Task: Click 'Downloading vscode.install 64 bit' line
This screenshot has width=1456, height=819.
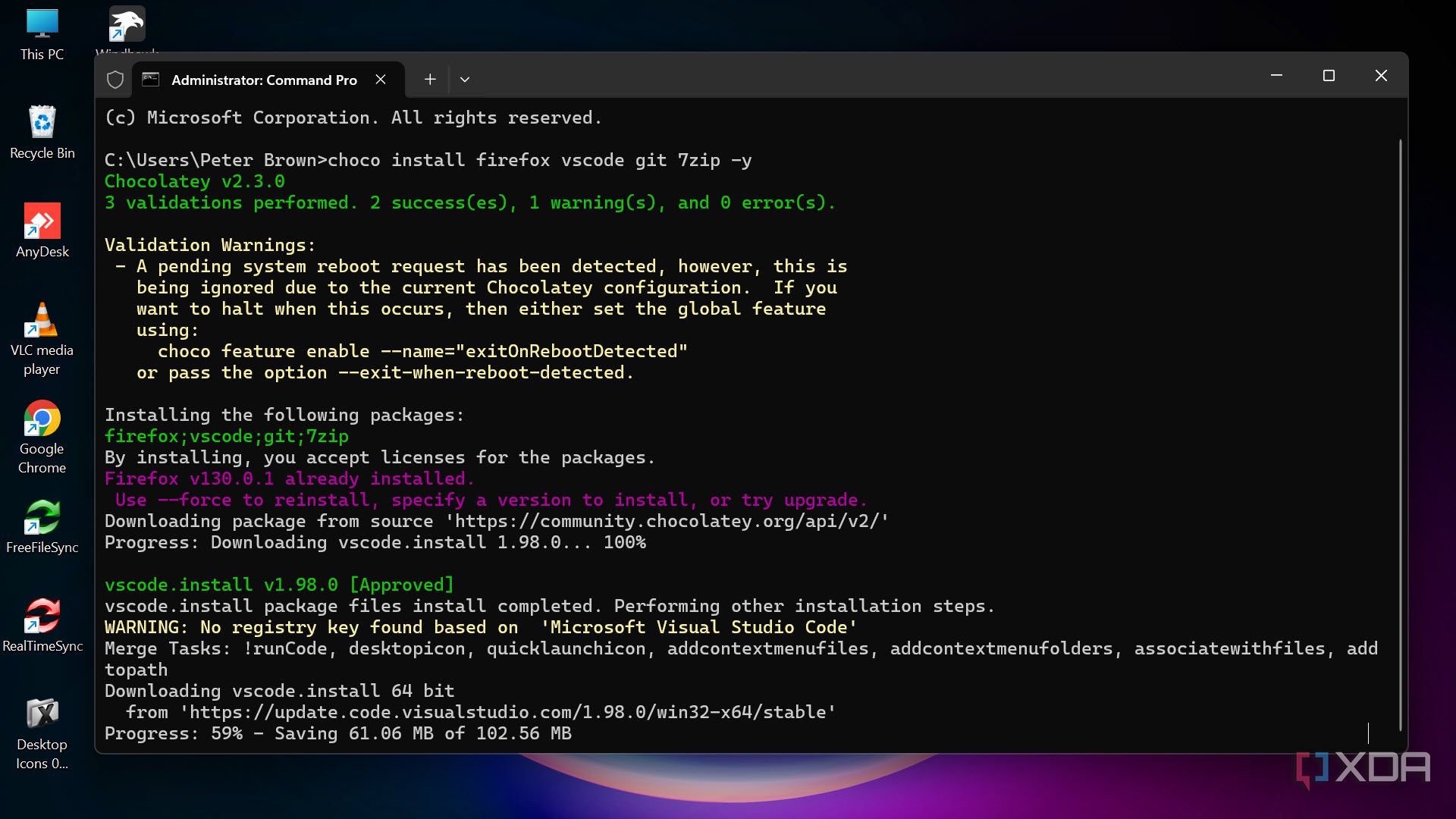Action: (279, 692)
